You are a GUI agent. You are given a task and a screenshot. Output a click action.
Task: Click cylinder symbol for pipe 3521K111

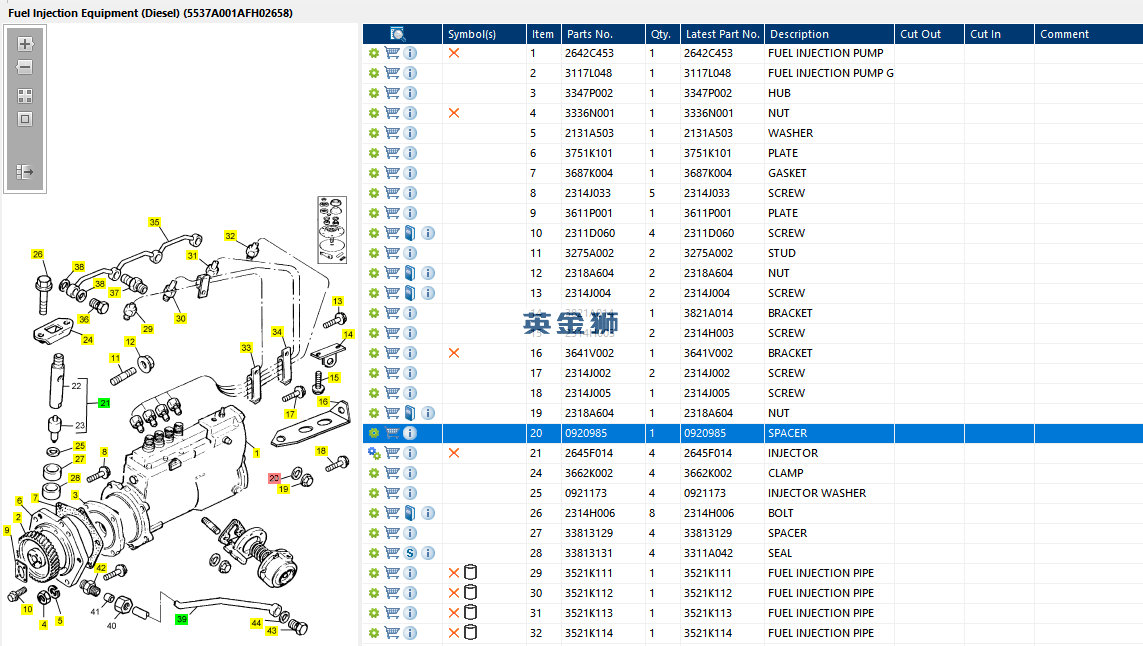(x=471, y=572)
